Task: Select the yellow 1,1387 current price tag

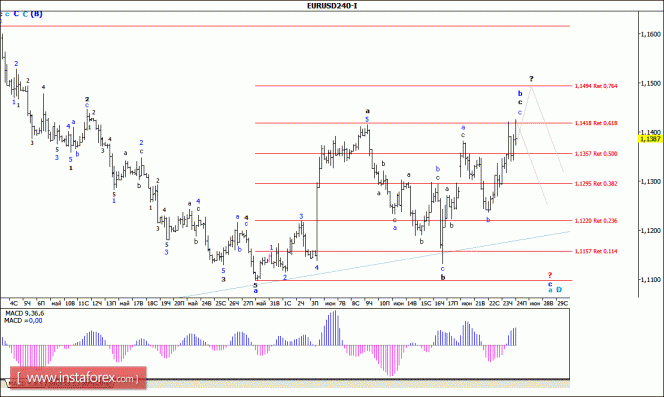Action: pos(650,139)
